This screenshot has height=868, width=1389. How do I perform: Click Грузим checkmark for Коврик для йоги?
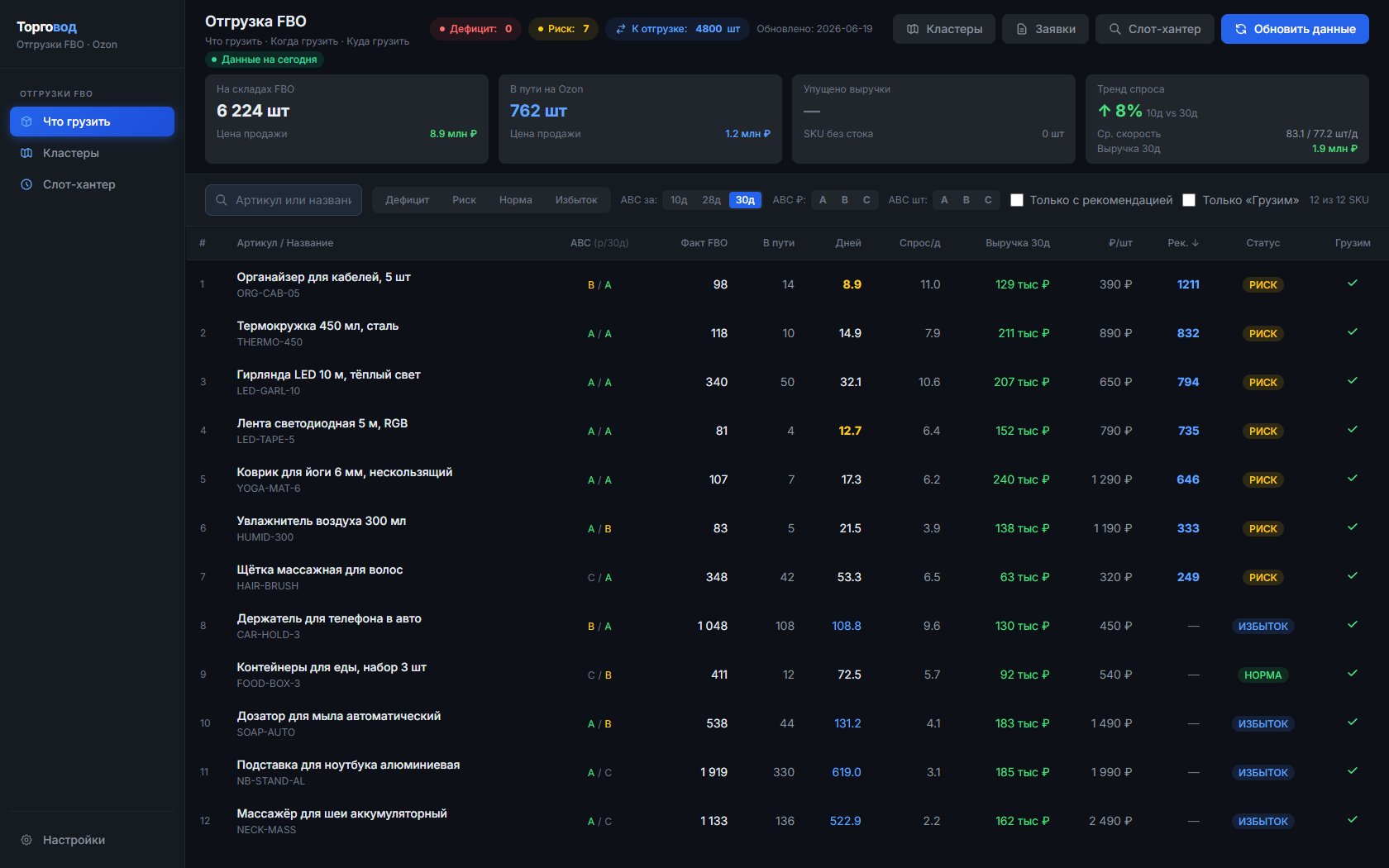[x=1353, y=479]
